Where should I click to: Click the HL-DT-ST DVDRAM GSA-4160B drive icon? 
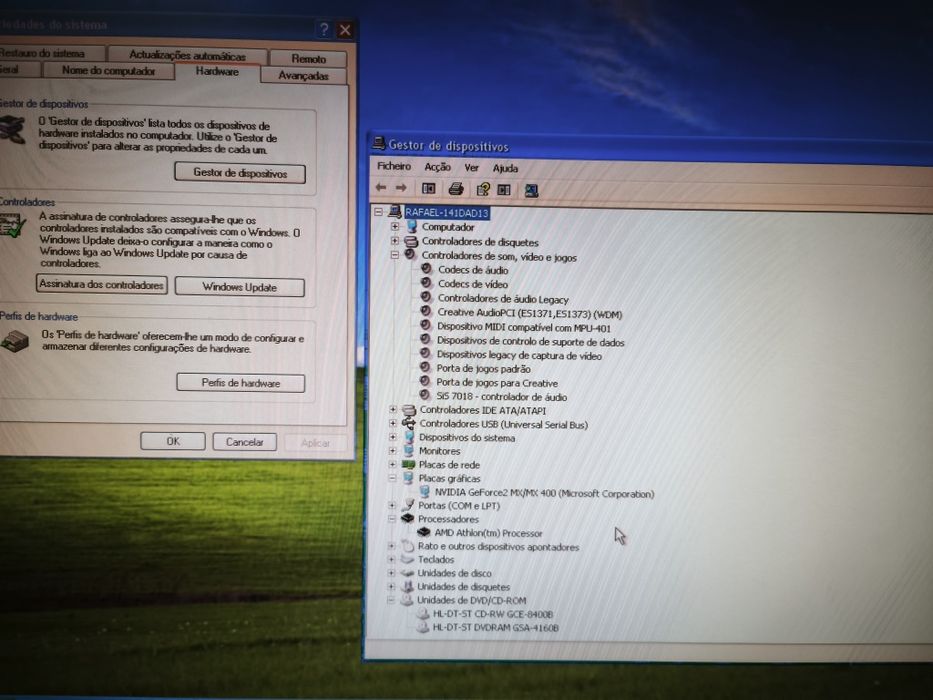click(422, 627)
